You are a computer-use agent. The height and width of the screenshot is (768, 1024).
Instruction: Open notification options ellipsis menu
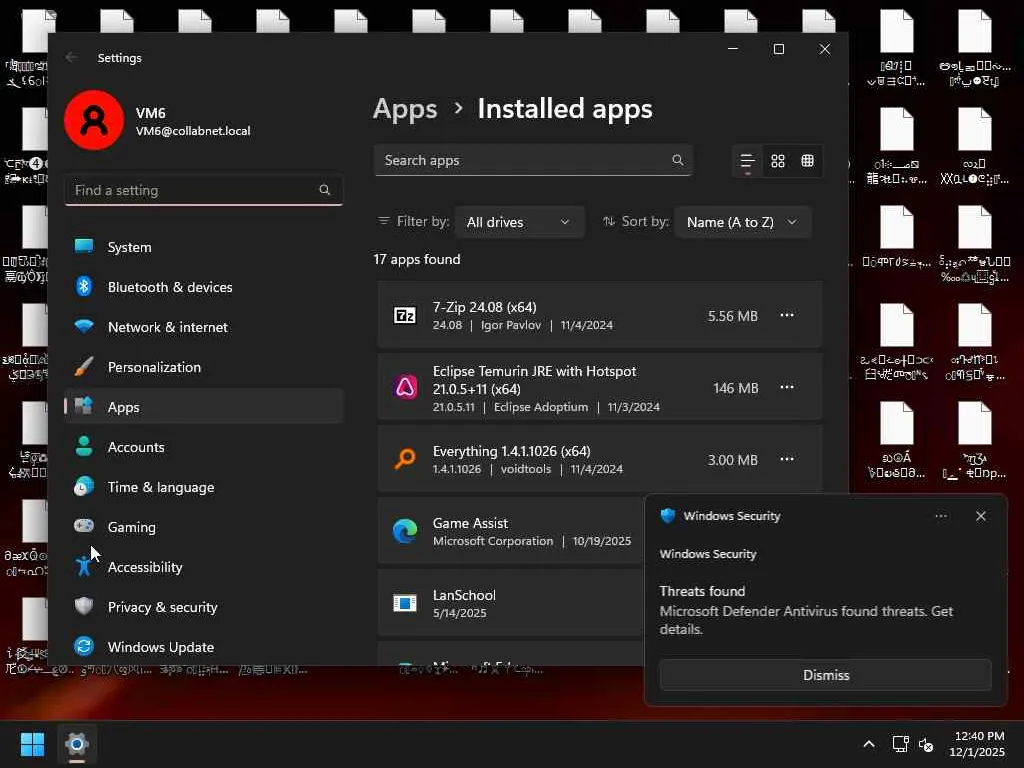click(941, 516)
